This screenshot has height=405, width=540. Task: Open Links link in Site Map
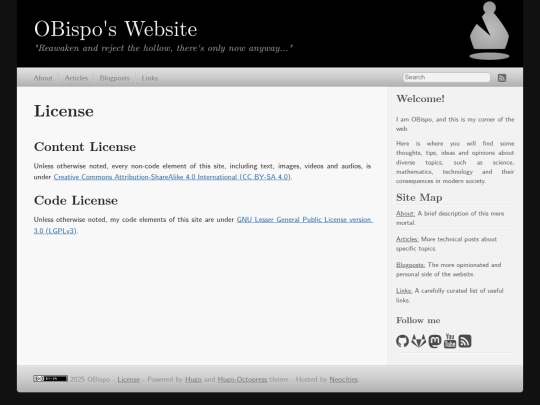pyautogui.click(x=404, y=291)
